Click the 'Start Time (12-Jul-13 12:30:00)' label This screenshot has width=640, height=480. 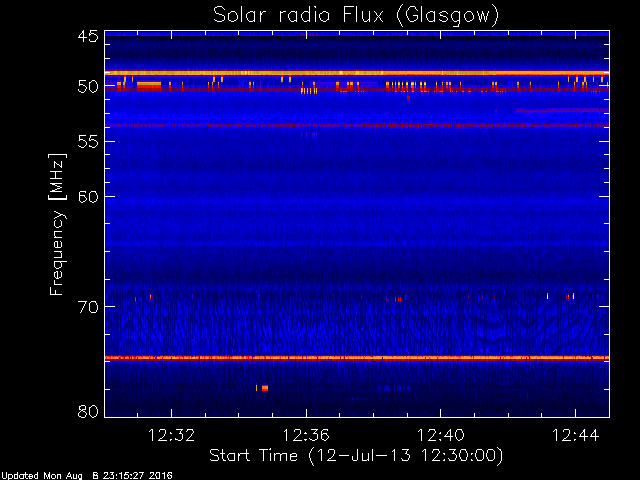(356, 456)
